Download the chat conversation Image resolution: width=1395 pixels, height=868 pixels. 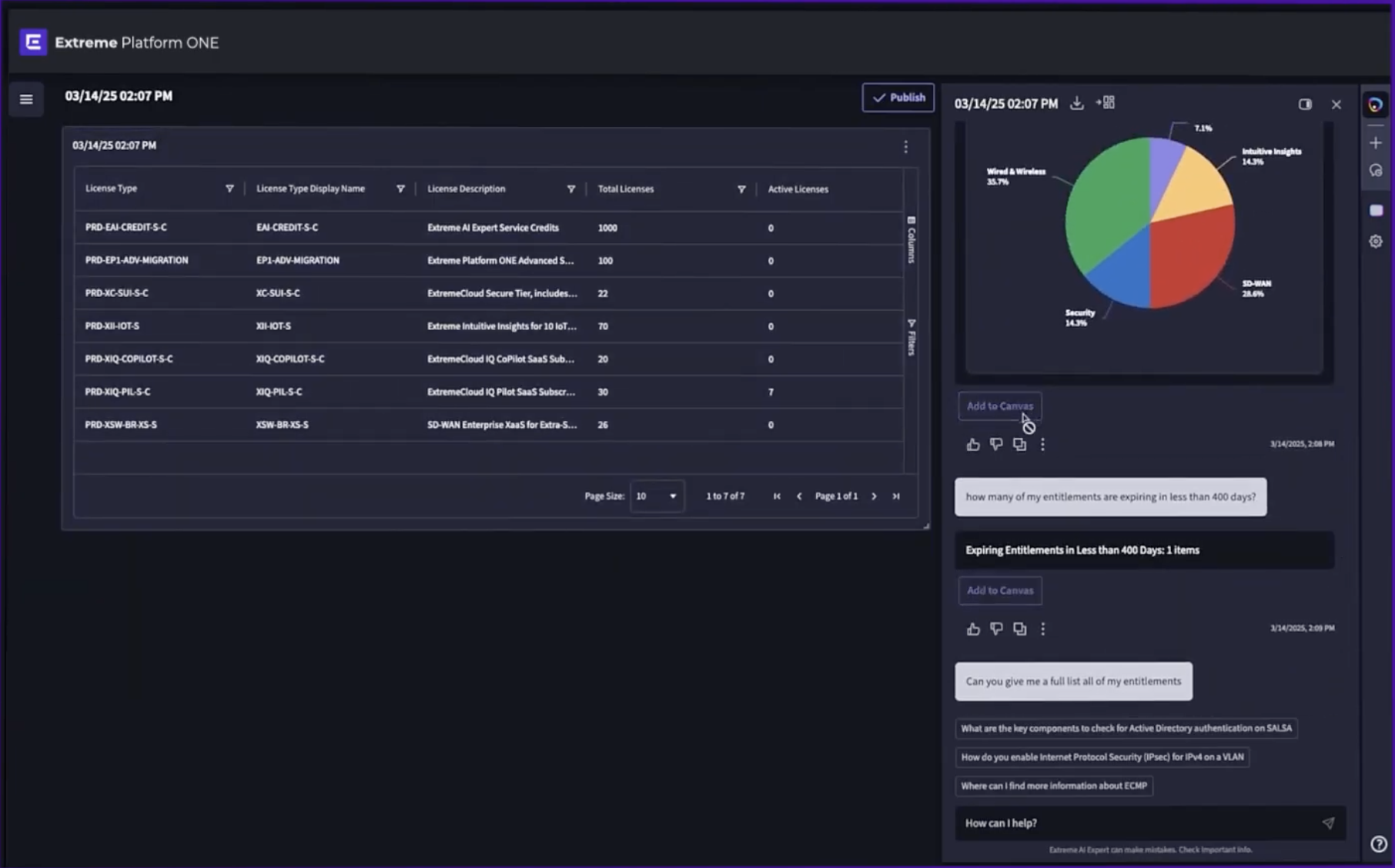1076,103
